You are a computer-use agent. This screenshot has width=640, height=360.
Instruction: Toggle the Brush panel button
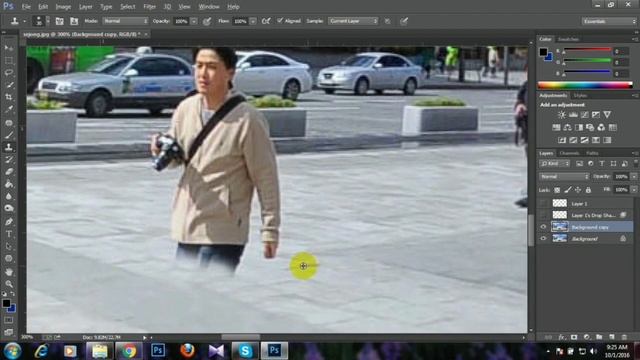[x=60, y=21]
